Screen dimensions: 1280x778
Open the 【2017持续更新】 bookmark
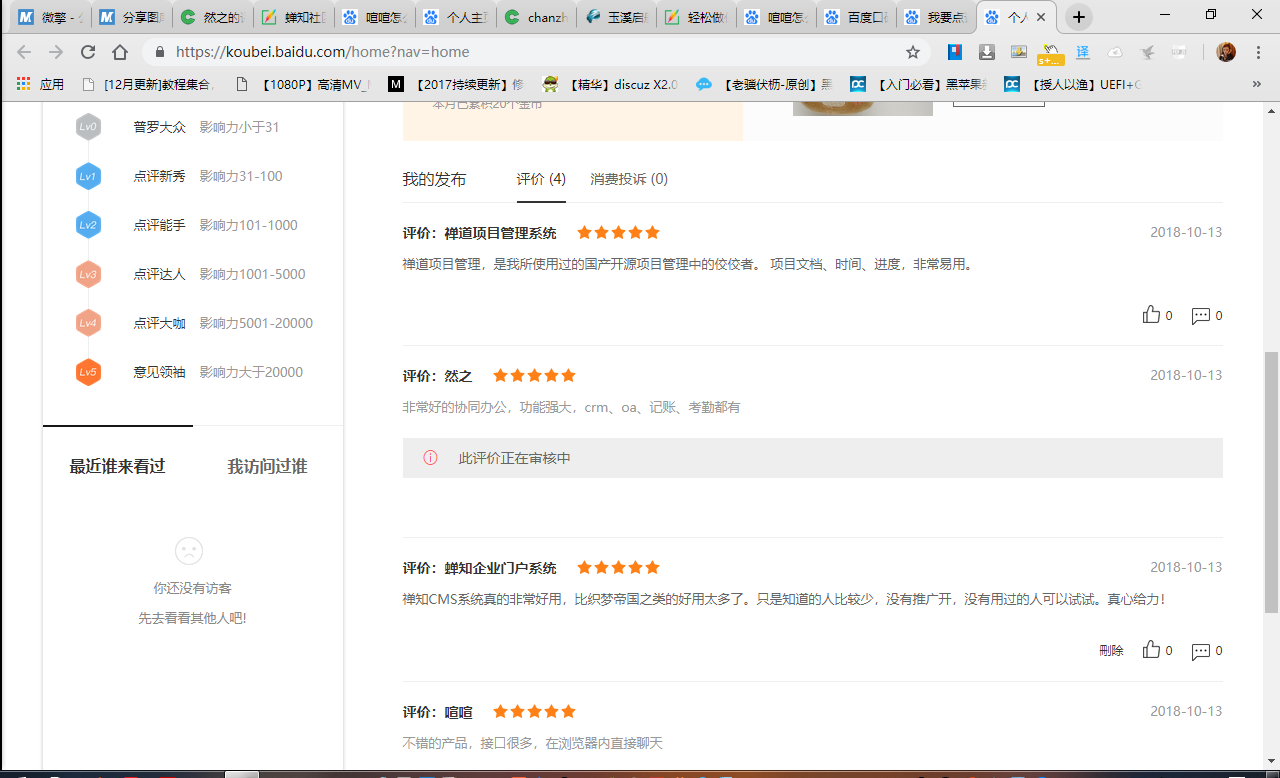457,85
